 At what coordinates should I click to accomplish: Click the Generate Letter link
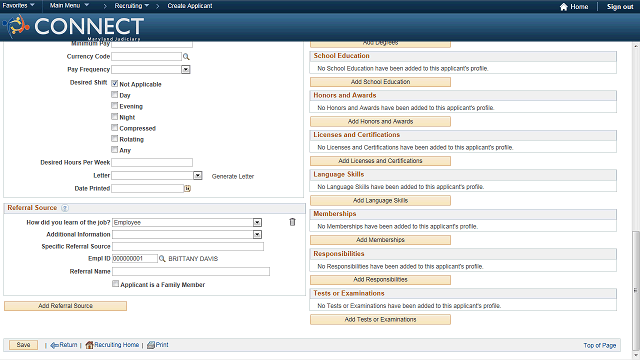[x=233, y=176]
